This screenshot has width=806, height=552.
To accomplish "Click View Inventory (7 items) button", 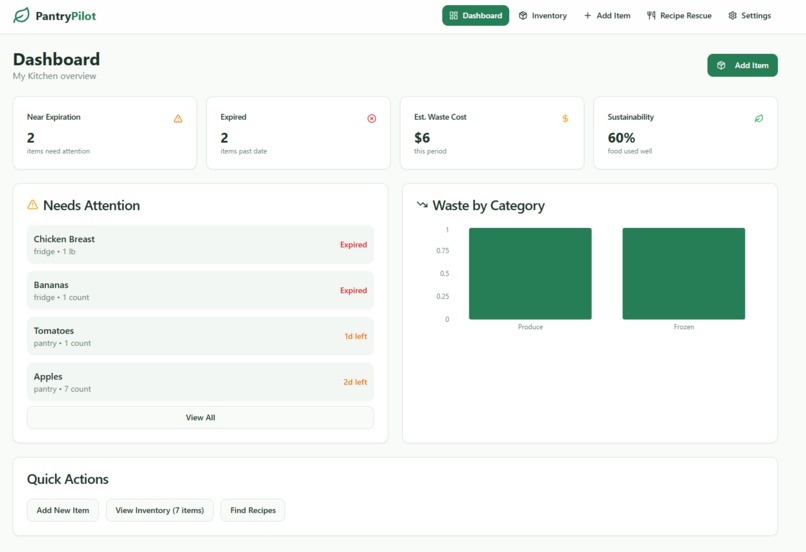I will (x=160, y=510).
